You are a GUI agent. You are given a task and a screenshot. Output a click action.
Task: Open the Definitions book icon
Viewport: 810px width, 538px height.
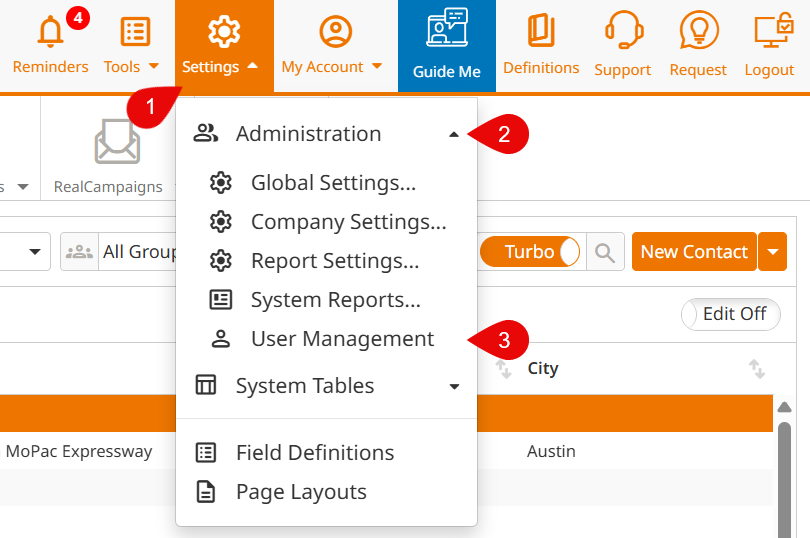[x=541, y=30]
